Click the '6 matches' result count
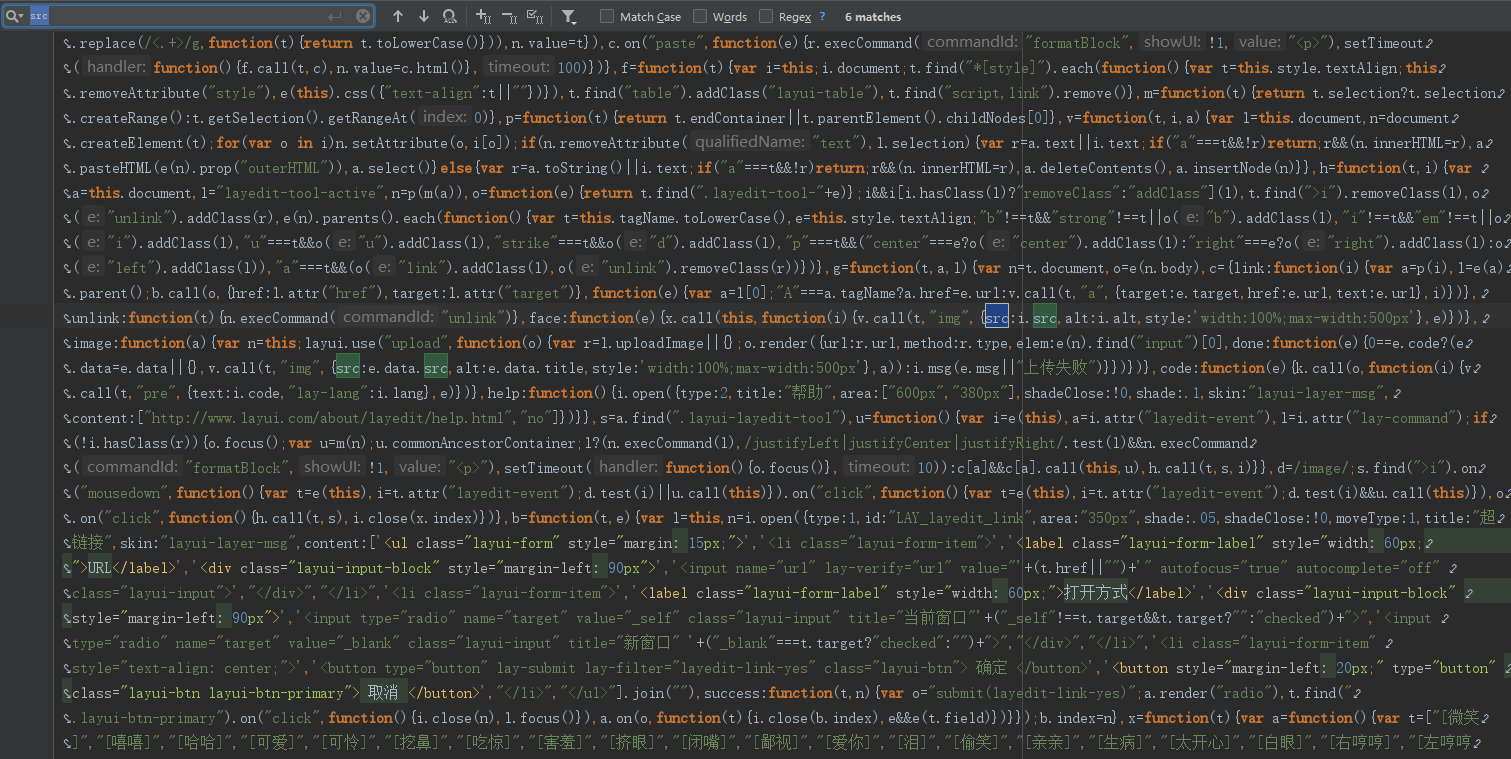The height and width of the screenshot is (759, 1511). (873, 17)
